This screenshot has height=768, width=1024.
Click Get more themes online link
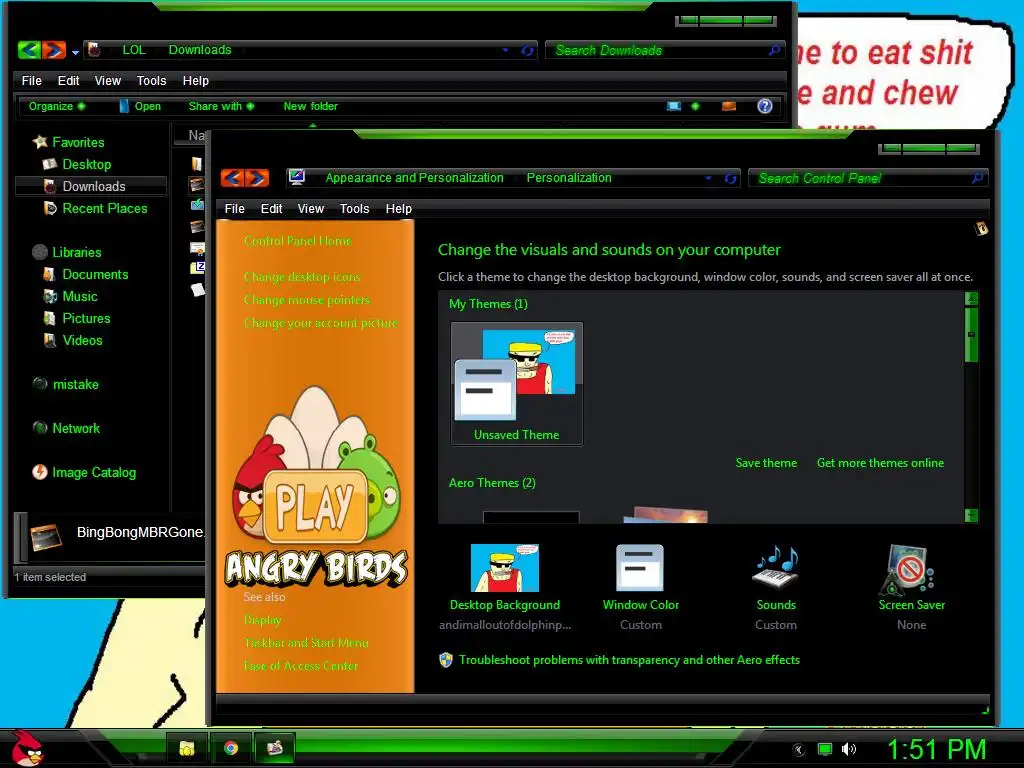880,462
